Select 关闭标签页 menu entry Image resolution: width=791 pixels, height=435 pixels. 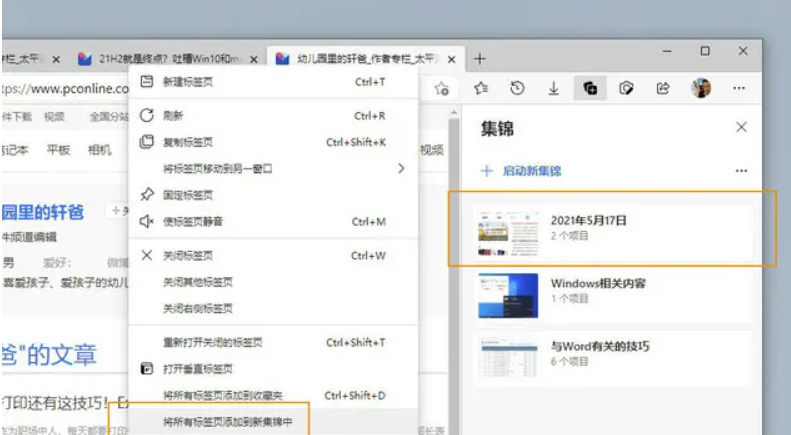pos(273,256)
